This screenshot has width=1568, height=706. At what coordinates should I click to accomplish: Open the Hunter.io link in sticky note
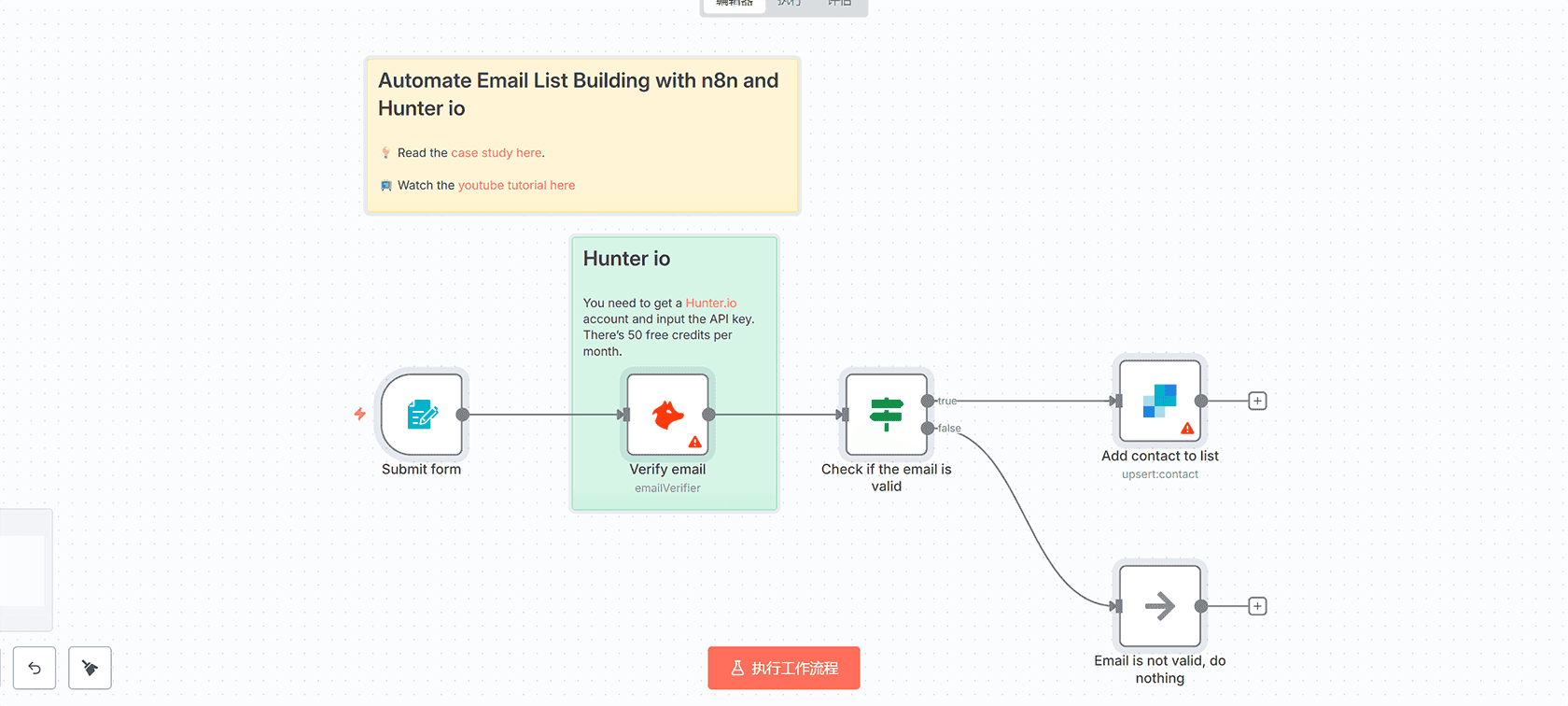710,304
